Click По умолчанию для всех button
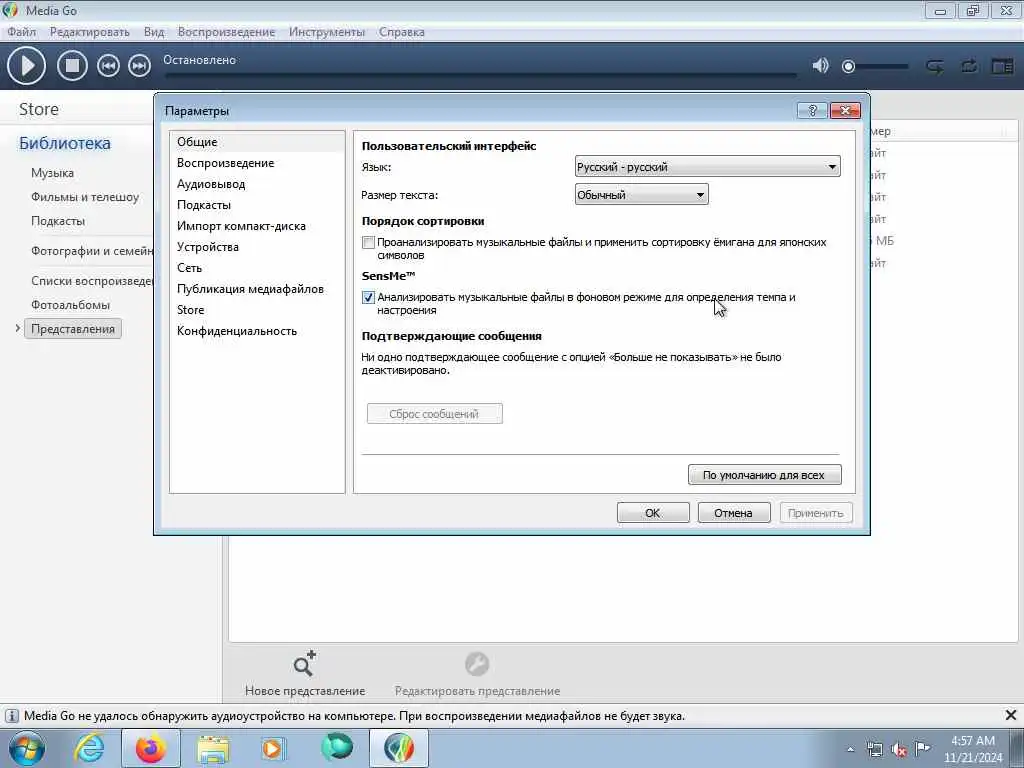 [x=764, y=475]
